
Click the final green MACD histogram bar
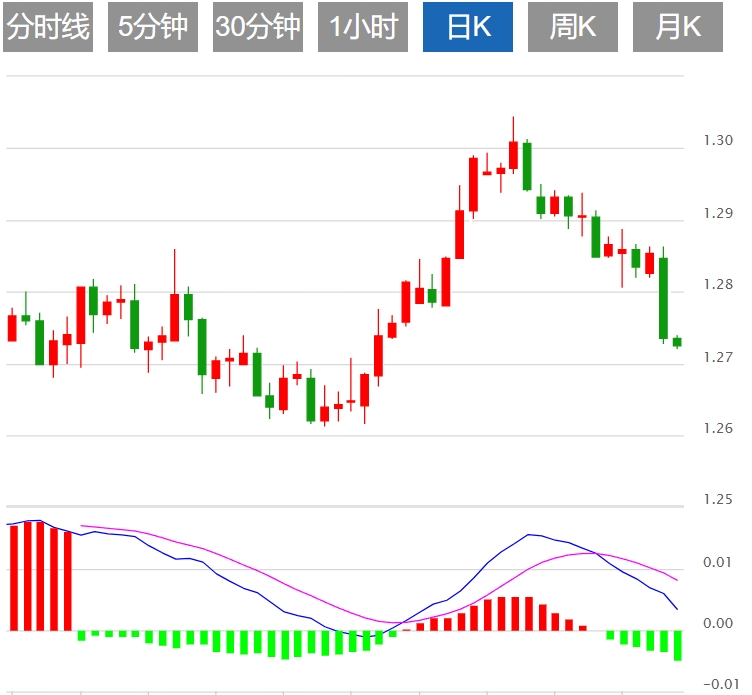(678, 646)
